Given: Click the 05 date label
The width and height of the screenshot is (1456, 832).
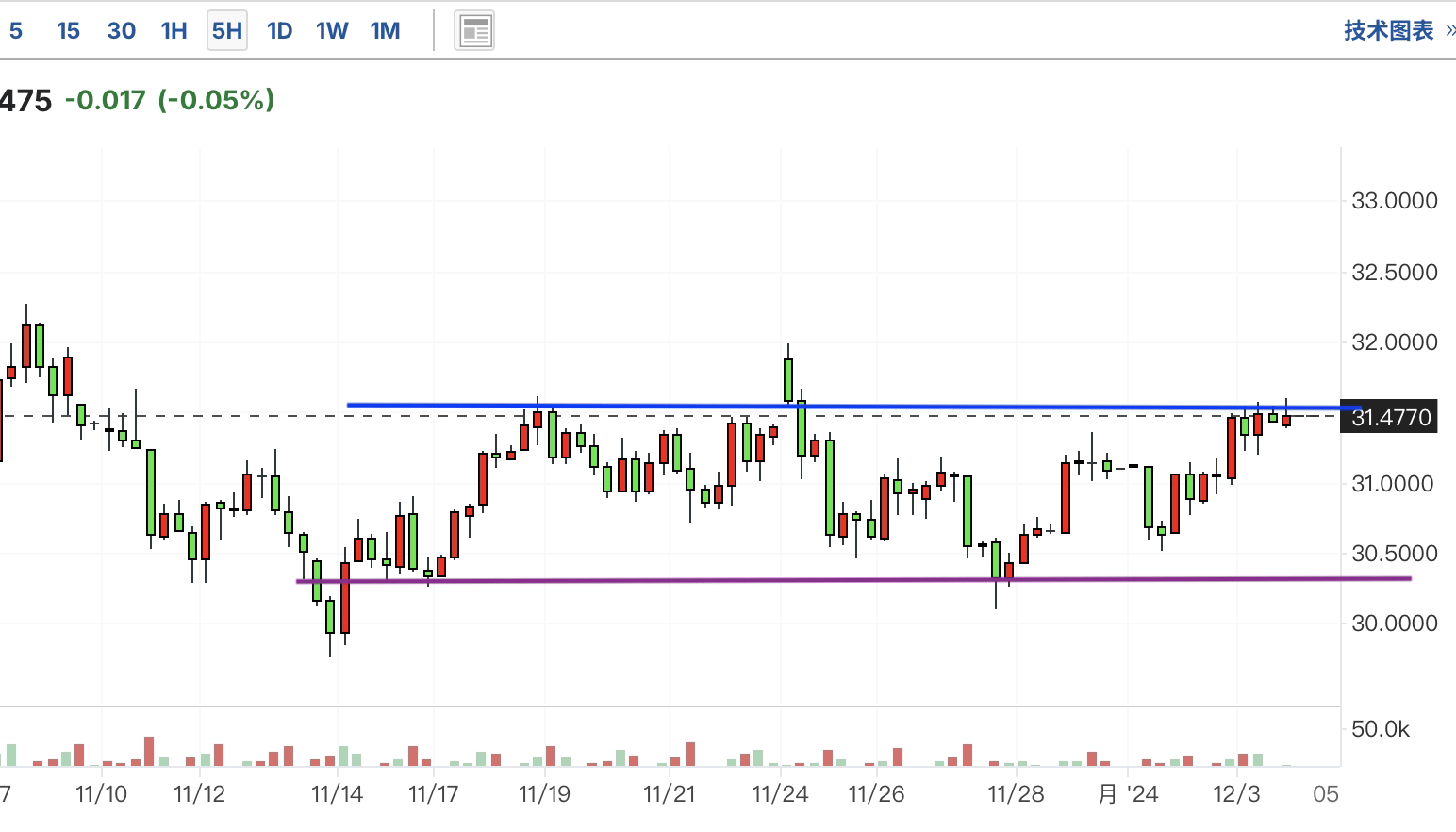Looking at the screenshot, I should tap(1326, 794).
